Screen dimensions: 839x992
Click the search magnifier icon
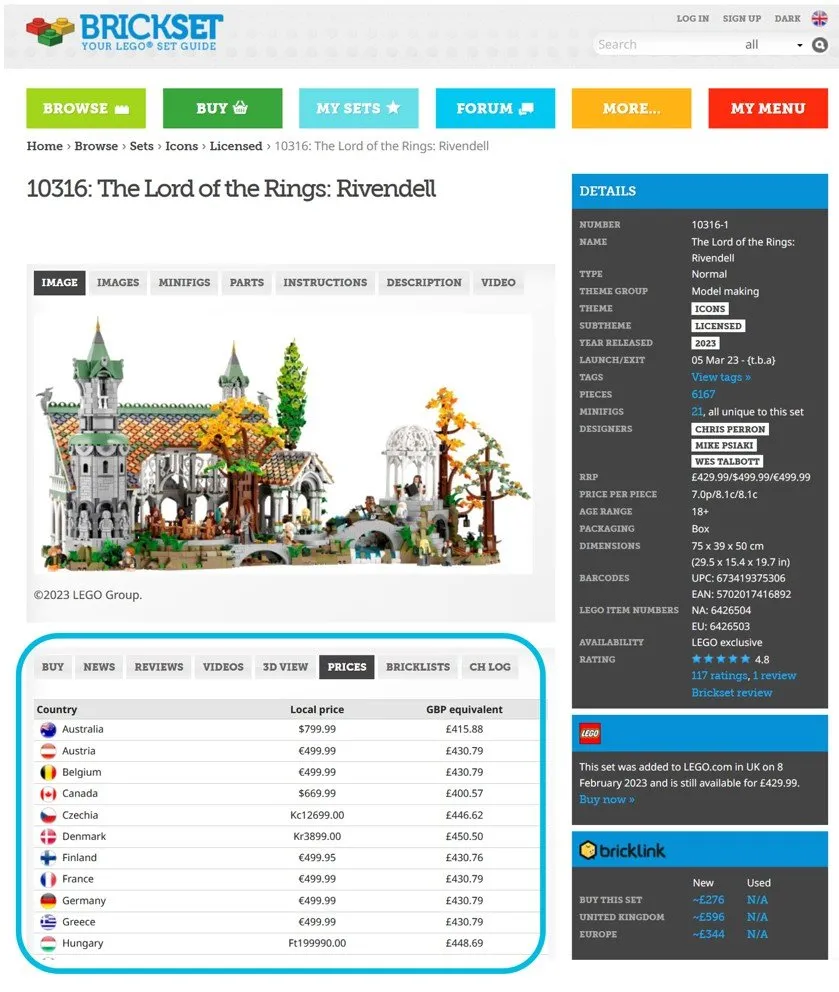pyautogui.click(x=819, y=45)
